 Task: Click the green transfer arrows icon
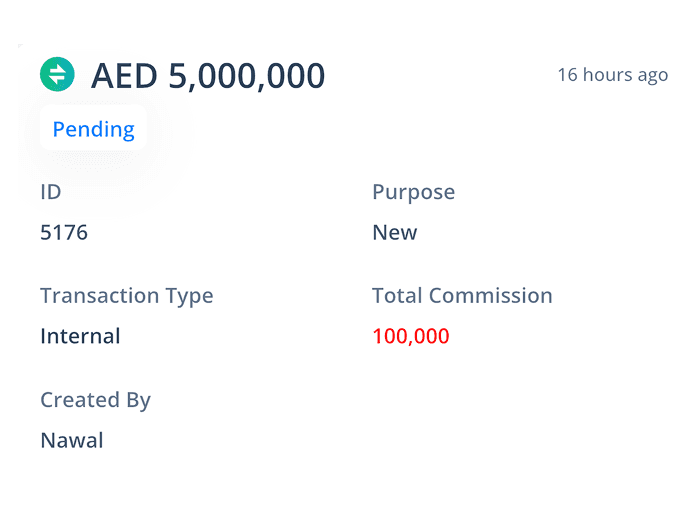57,74
